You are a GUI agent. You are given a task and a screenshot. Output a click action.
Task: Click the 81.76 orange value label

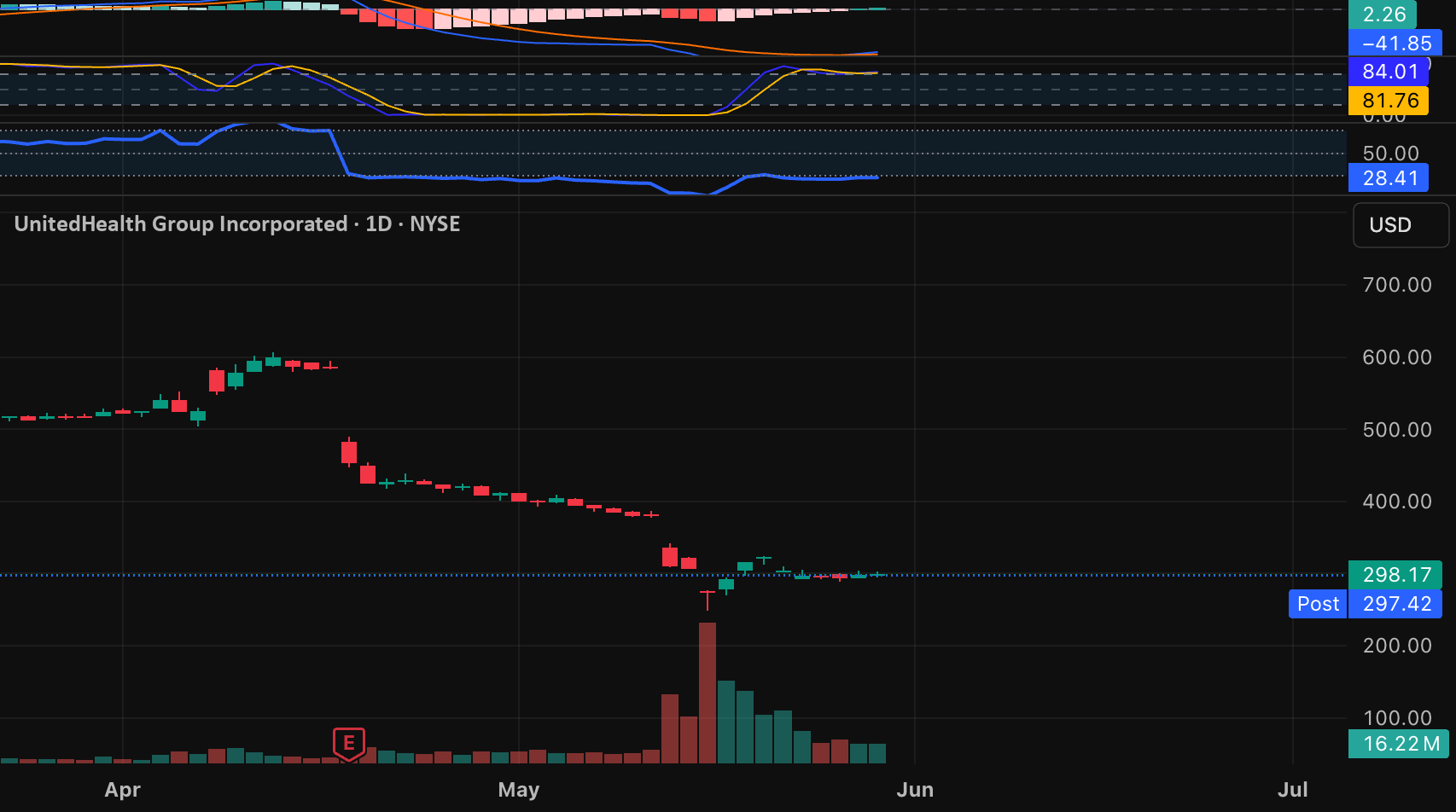click(1389, 101)
